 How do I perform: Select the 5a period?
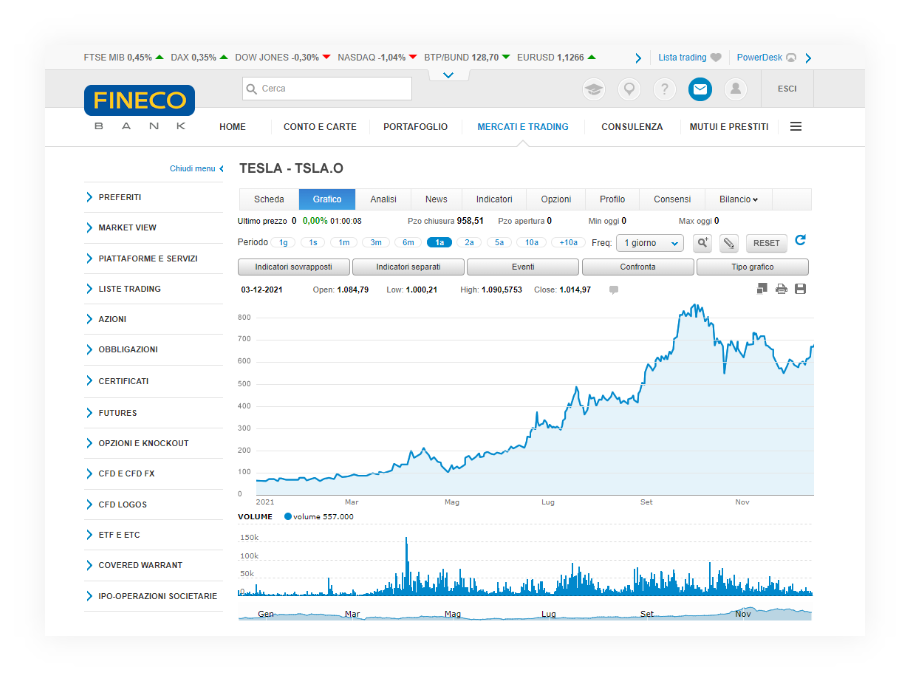tap(500, 243)
